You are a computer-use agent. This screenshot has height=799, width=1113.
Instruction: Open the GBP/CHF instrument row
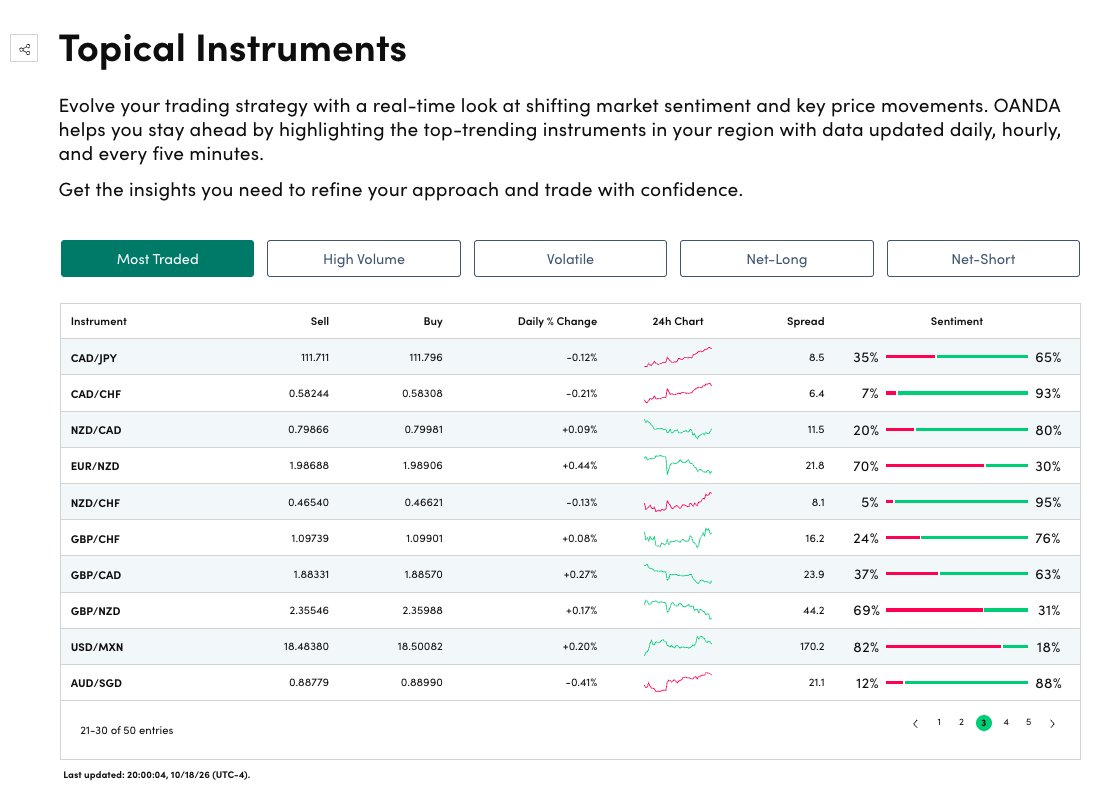click(570, 538)
